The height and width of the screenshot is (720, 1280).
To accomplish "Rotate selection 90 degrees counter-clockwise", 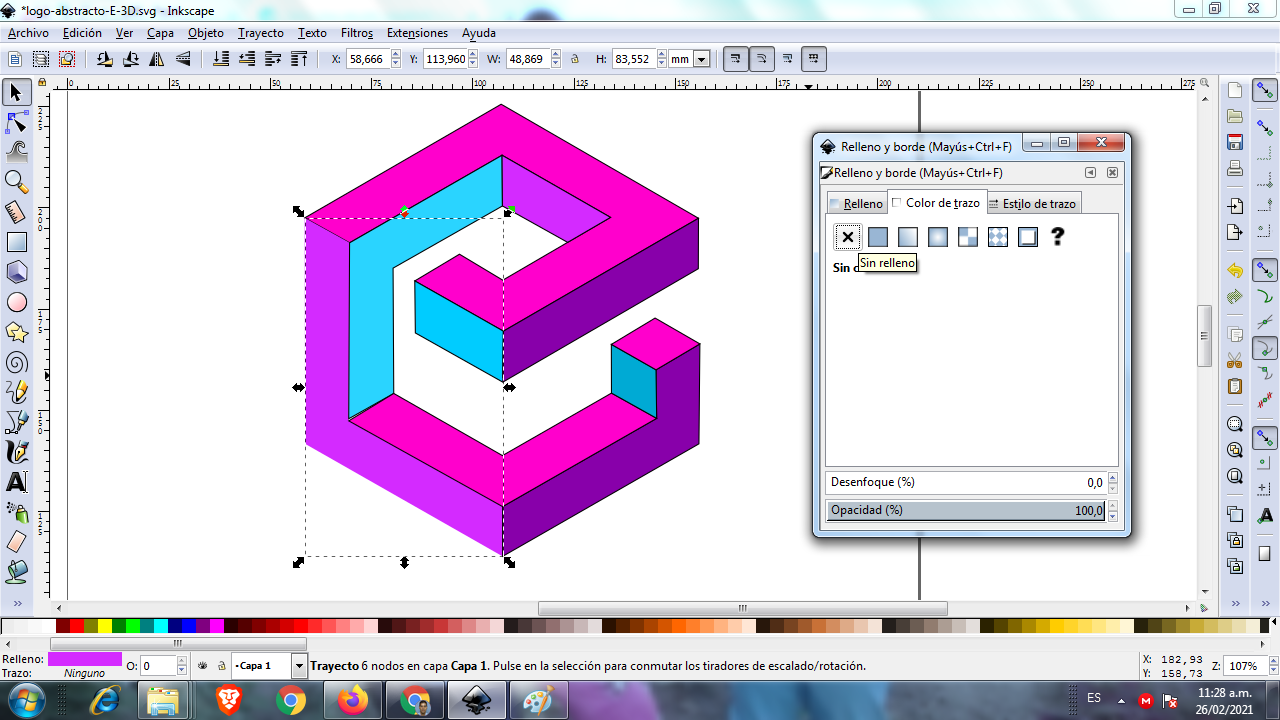I will (105, 59).
